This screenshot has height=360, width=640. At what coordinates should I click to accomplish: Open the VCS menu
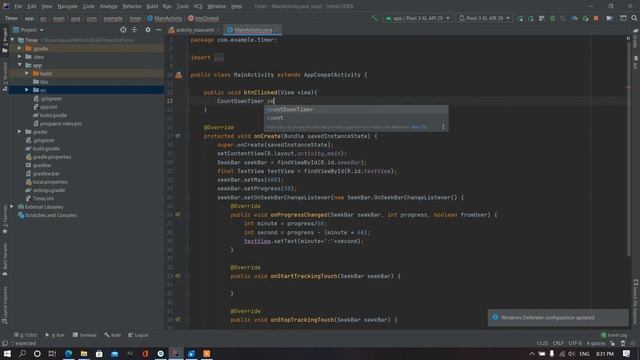point(198,6)
